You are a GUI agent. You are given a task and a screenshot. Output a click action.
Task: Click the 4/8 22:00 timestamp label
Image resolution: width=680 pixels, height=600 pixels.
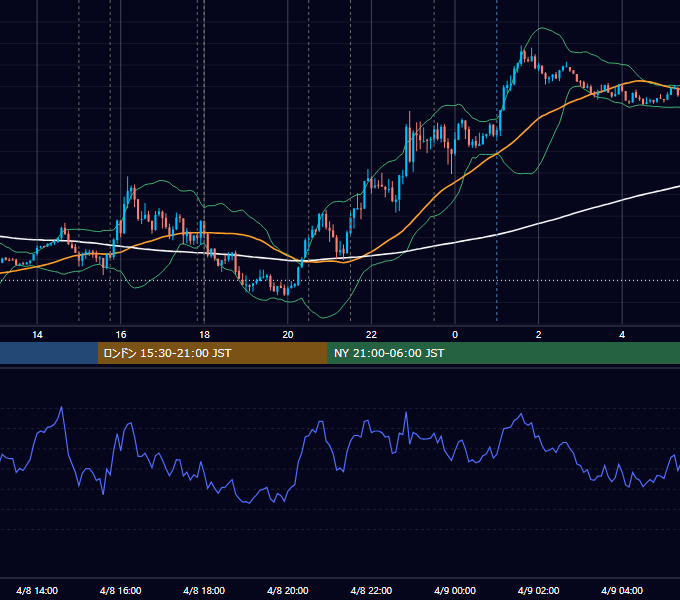pos(372,590)
